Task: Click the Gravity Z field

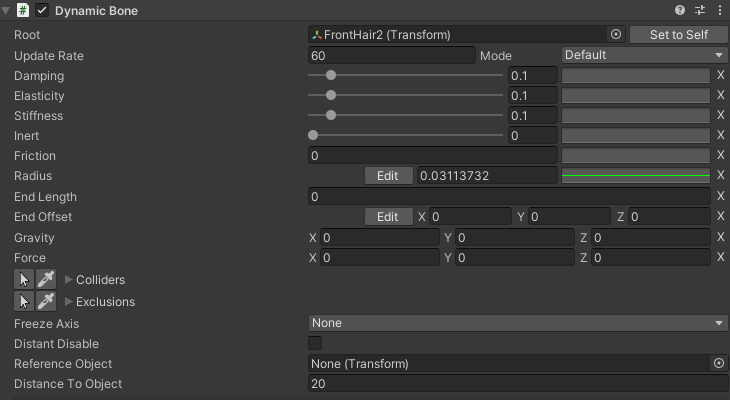Action: [x=651, y=237]
